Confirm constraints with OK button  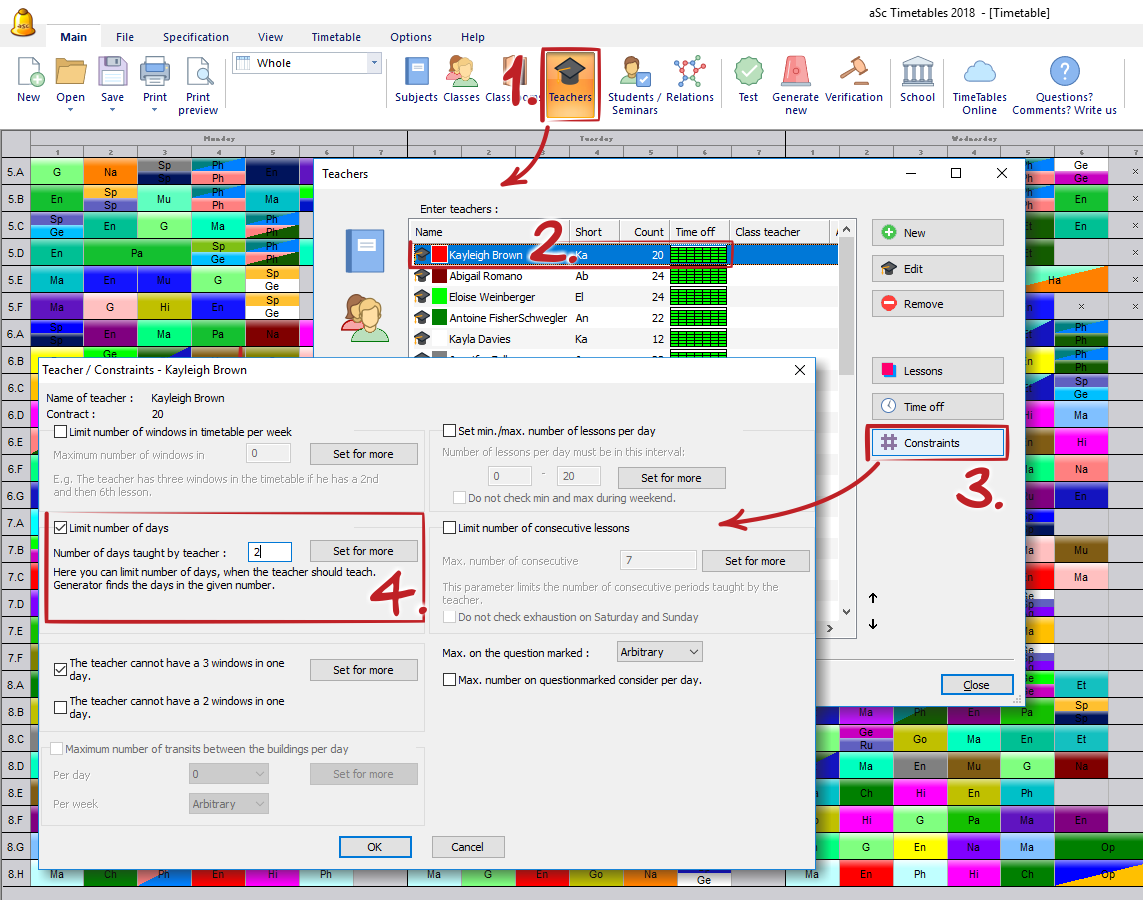[x=375, y=847]
